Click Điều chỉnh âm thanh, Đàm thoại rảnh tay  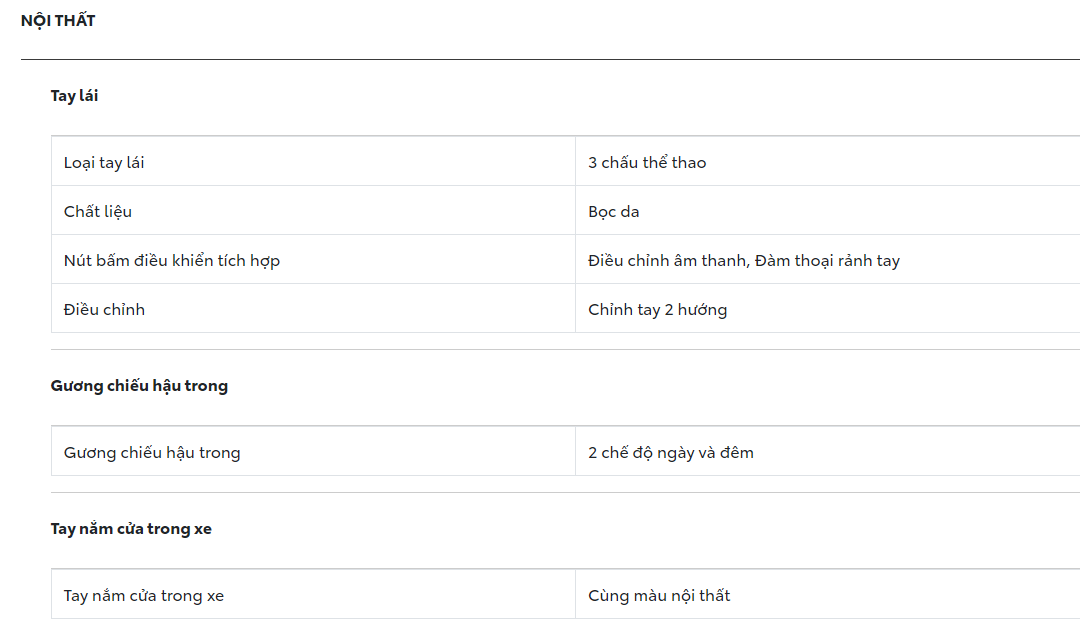pos(744,260)
